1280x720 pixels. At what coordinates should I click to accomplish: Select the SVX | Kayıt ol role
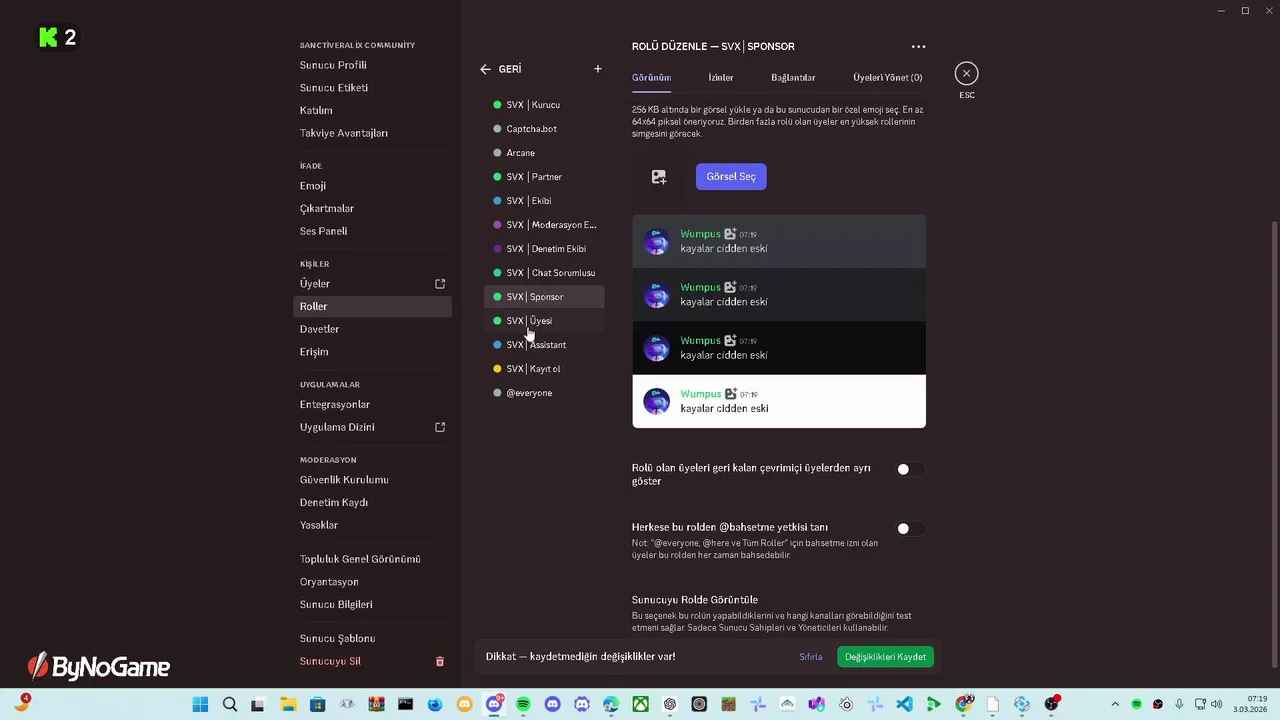544,369
